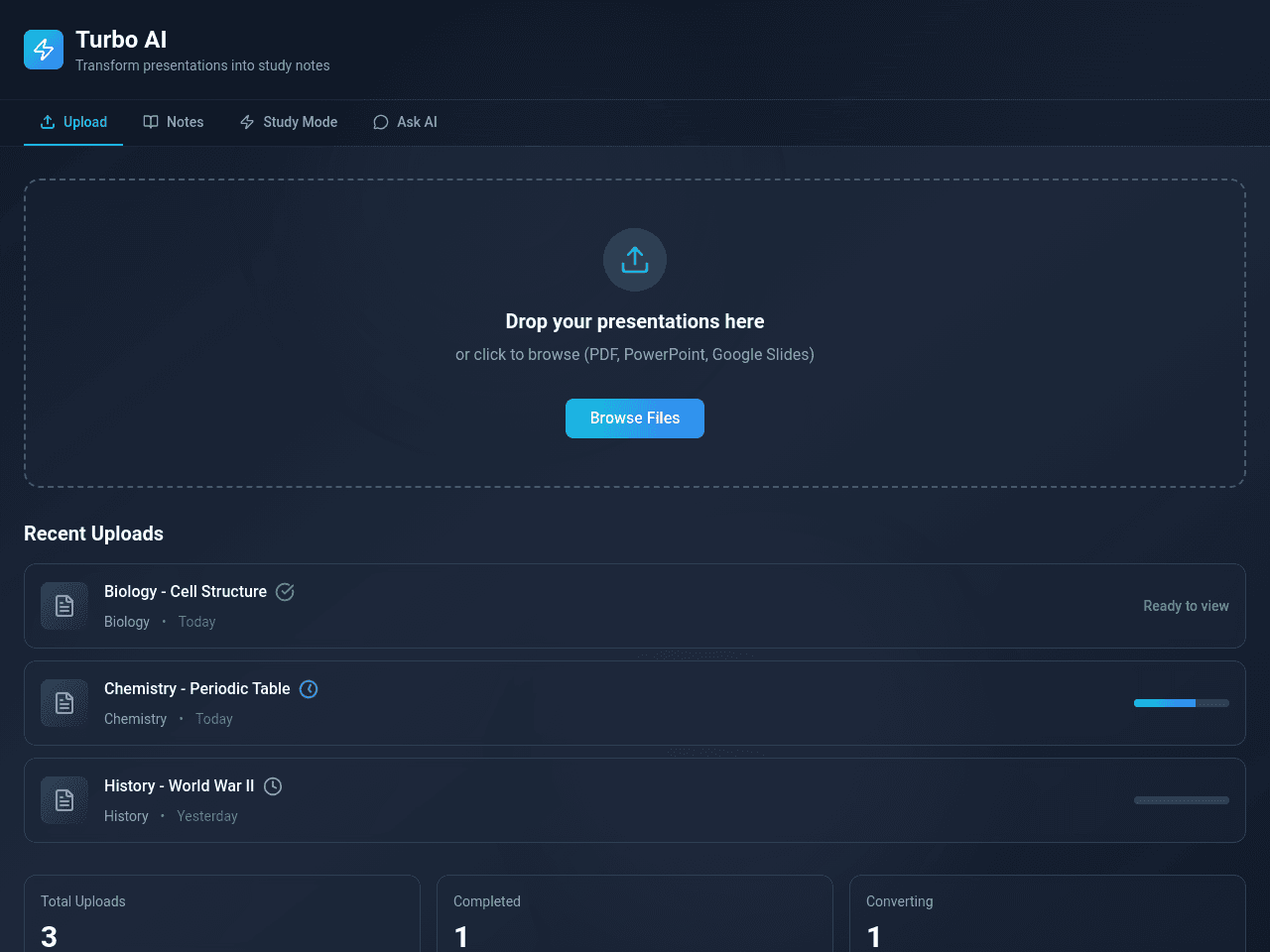
Task: Click the 'or click to browse' hint text
Action: (x=635, y=354)
